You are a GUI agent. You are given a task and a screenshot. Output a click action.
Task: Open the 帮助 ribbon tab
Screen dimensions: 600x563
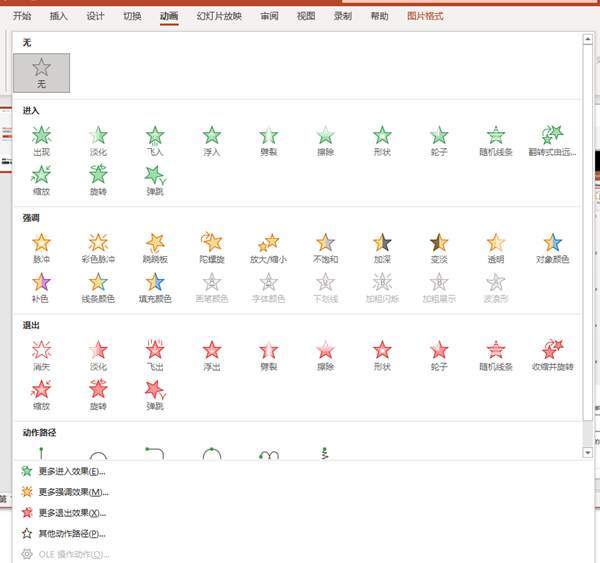(380, 16)
